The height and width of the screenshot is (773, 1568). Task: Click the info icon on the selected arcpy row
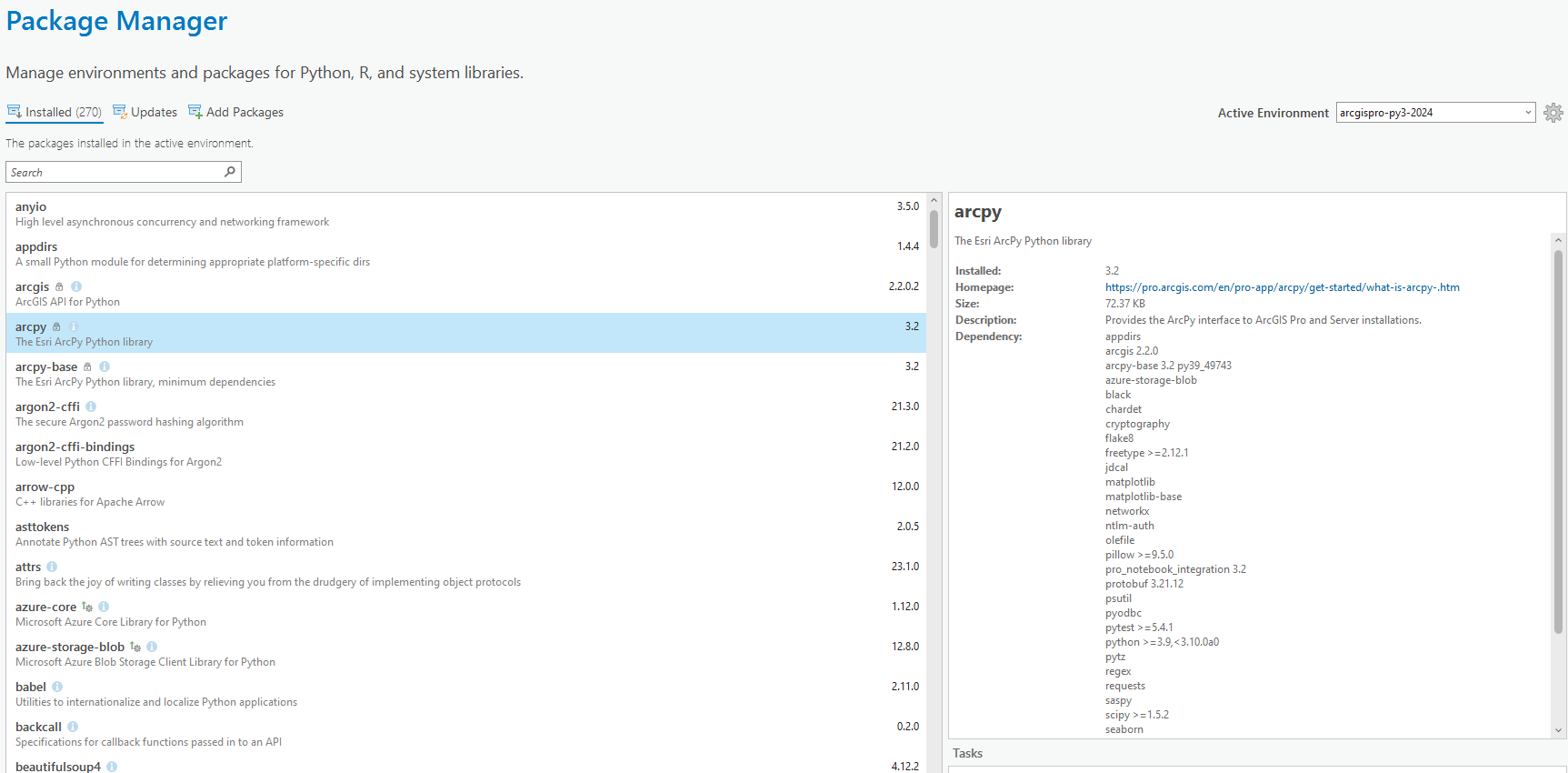click(74, 326)
